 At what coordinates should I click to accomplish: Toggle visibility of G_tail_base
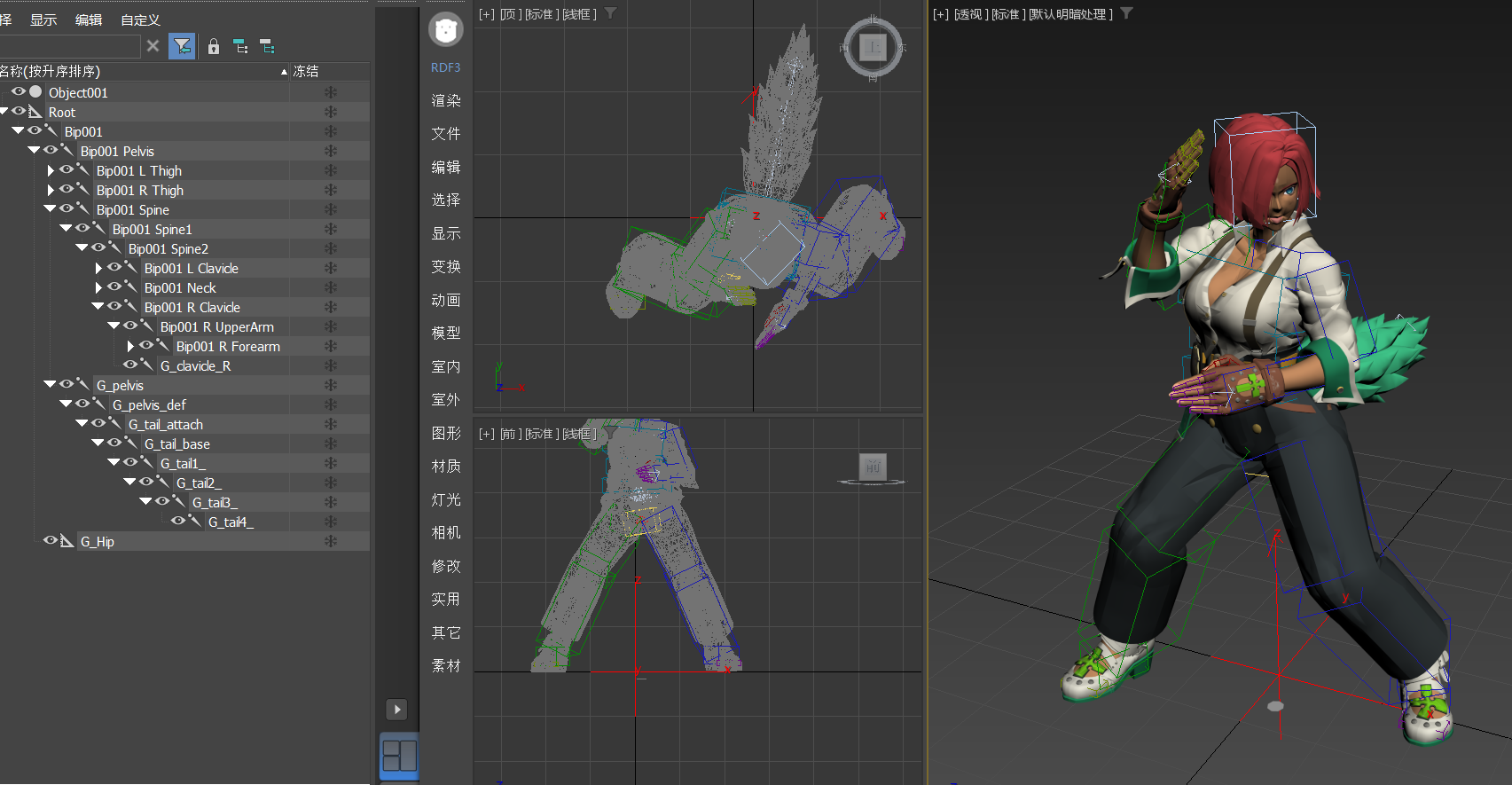coord(114,443)
